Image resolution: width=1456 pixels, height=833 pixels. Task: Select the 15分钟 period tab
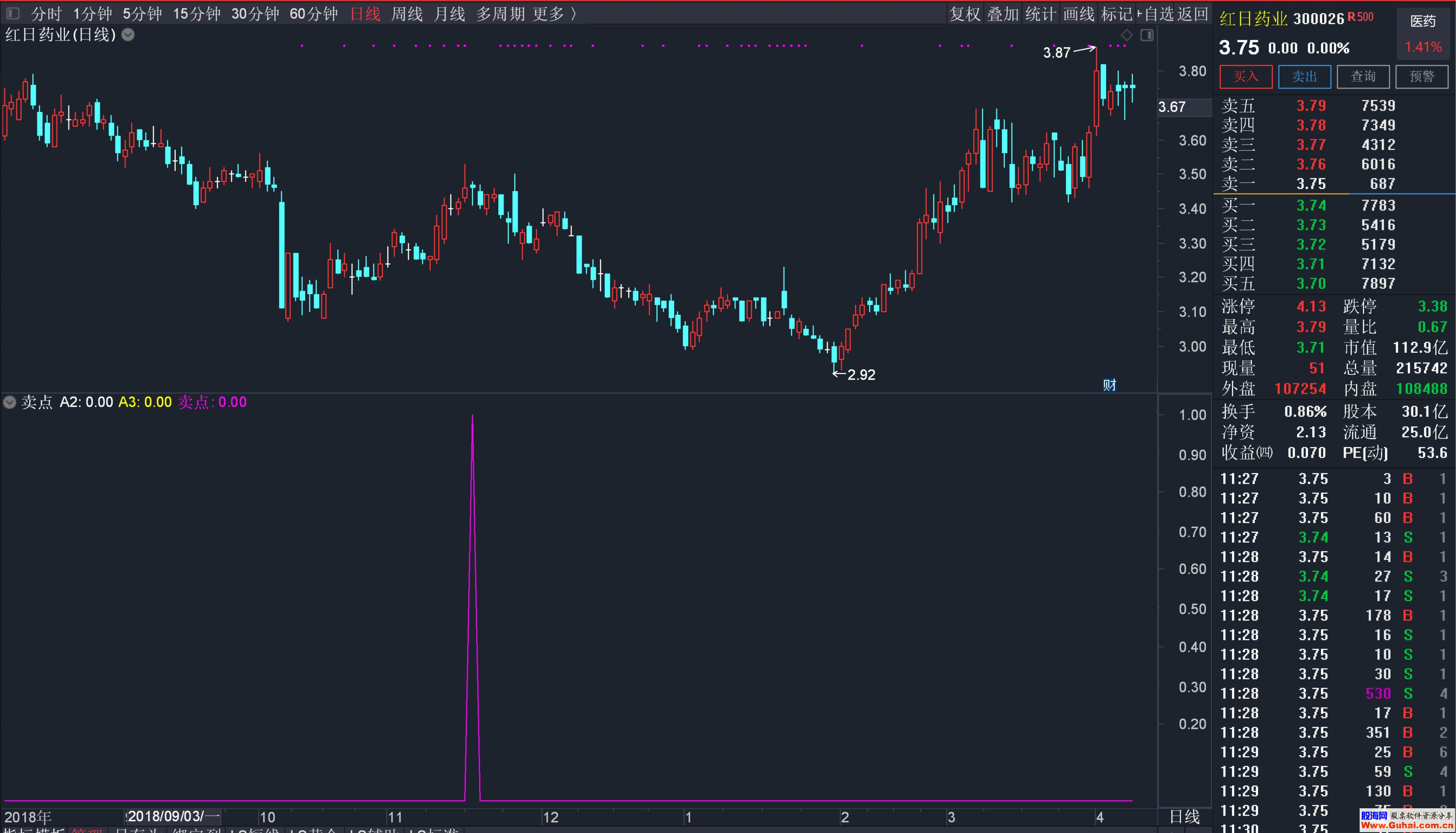(x=196, y=14)
